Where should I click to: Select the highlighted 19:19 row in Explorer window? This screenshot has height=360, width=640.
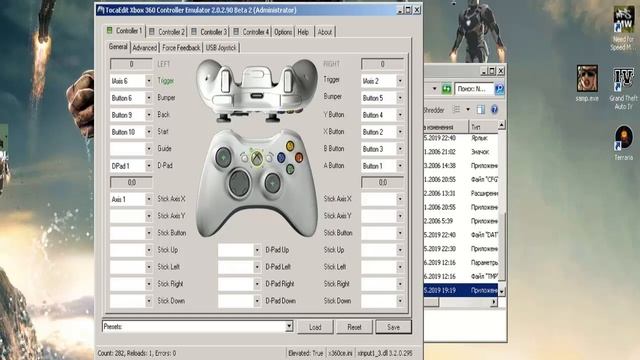click(461, 290)
